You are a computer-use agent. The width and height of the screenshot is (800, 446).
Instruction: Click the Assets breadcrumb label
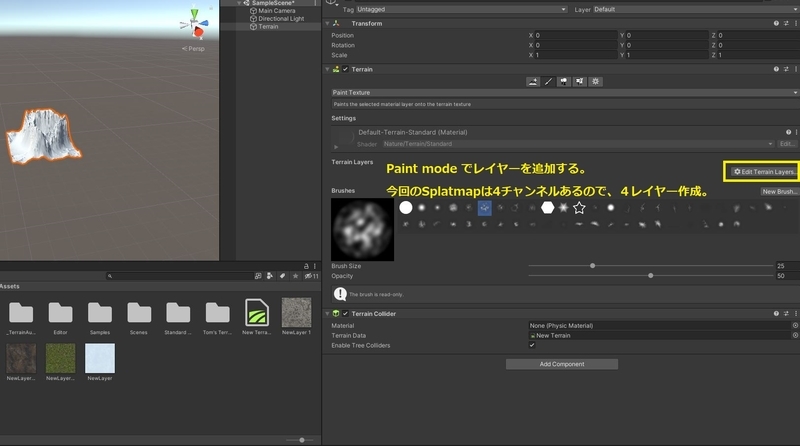10,286
